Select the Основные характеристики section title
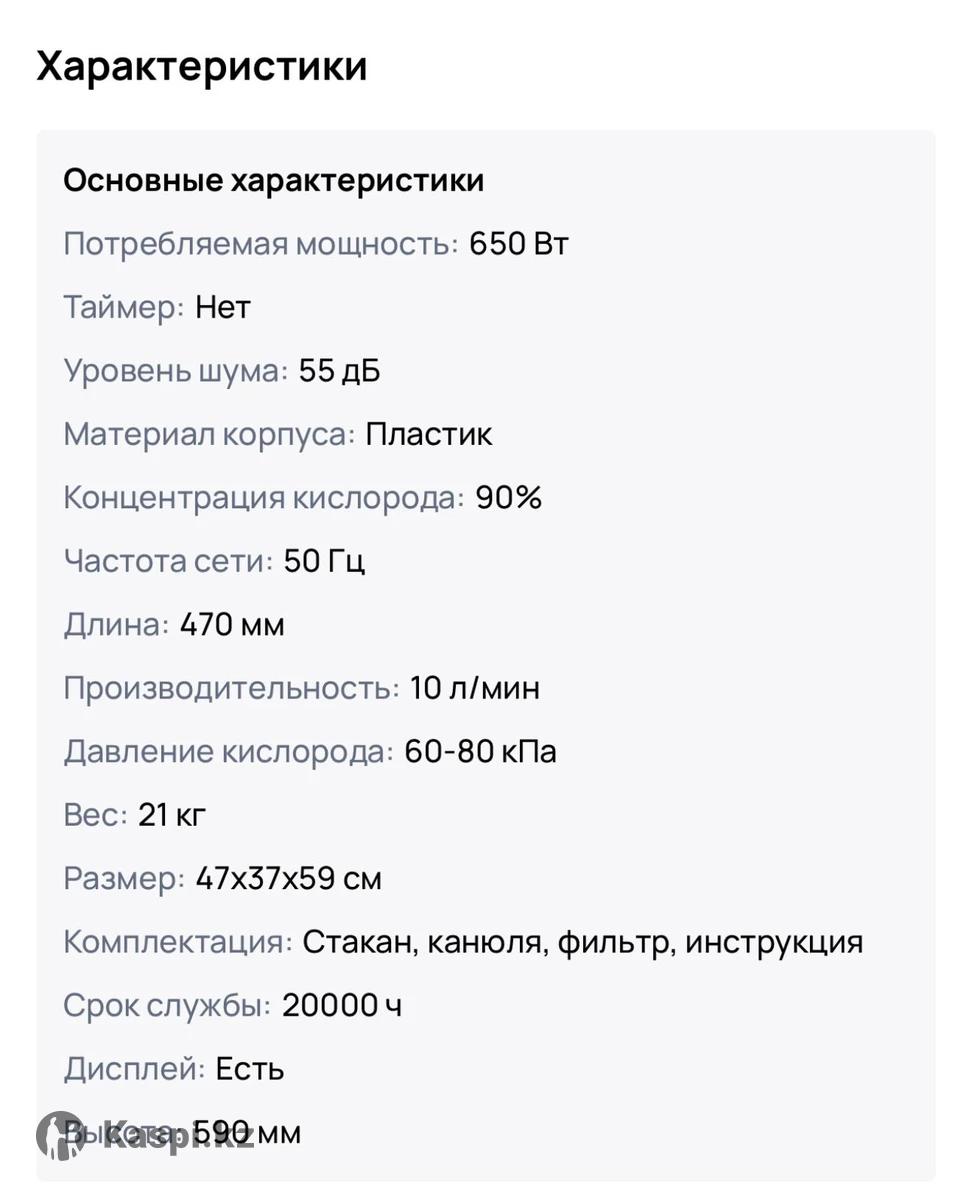 (274, 181)
